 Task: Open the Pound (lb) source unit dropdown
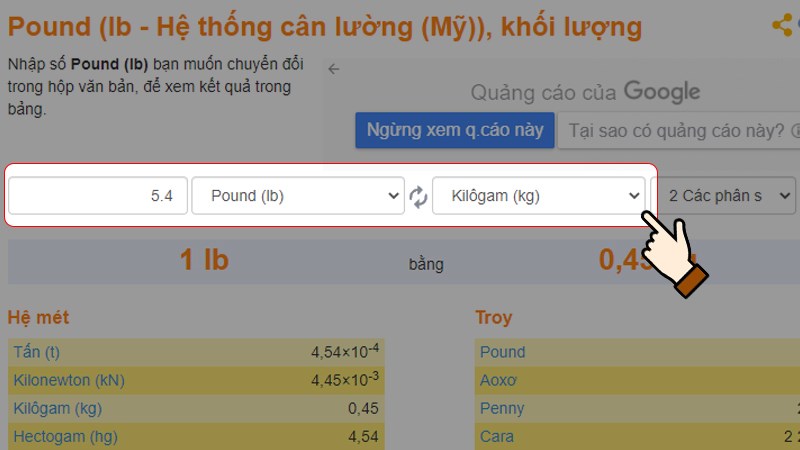point(298,195)
